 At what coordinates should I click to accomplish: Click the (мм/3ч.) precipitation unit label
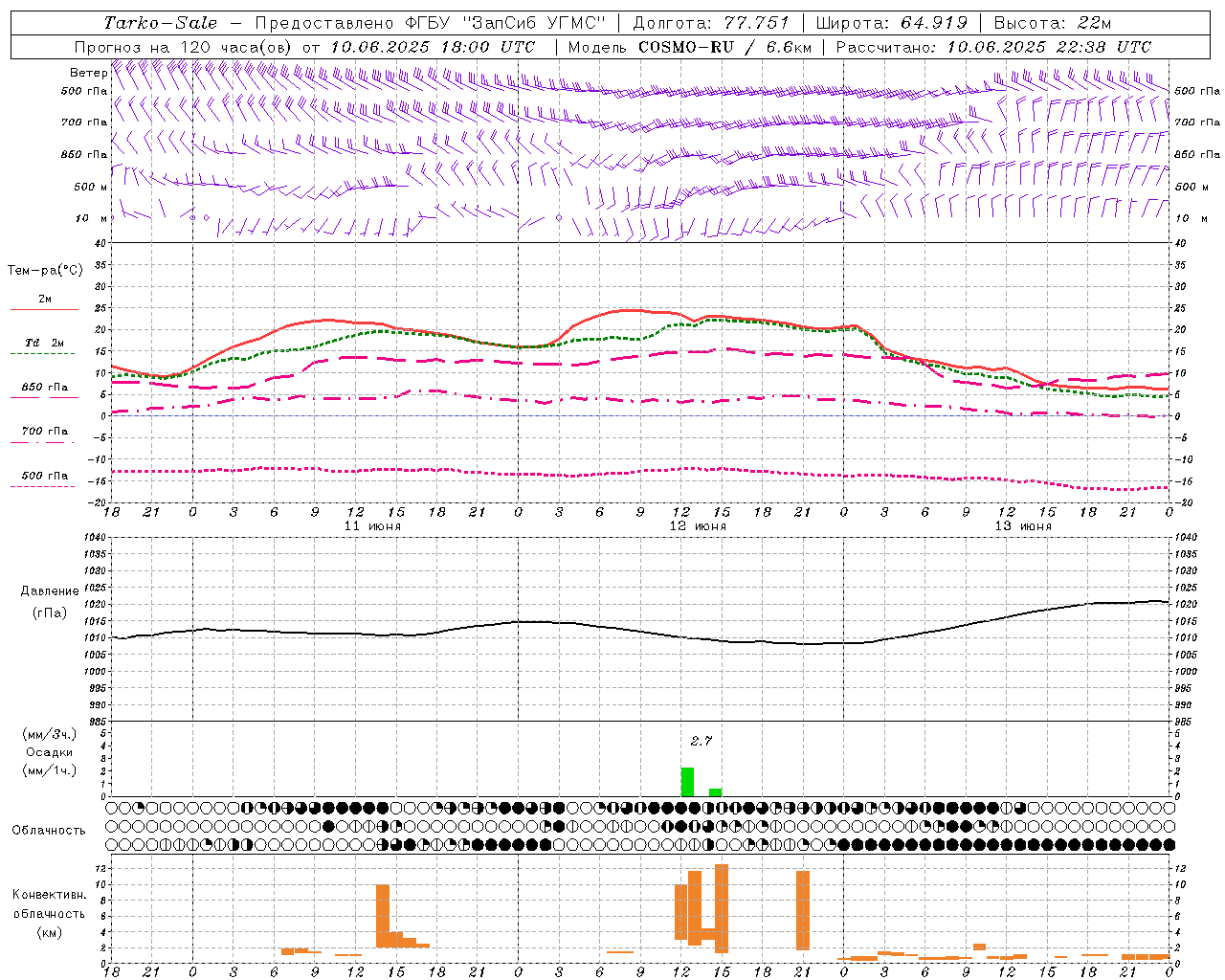50,734
